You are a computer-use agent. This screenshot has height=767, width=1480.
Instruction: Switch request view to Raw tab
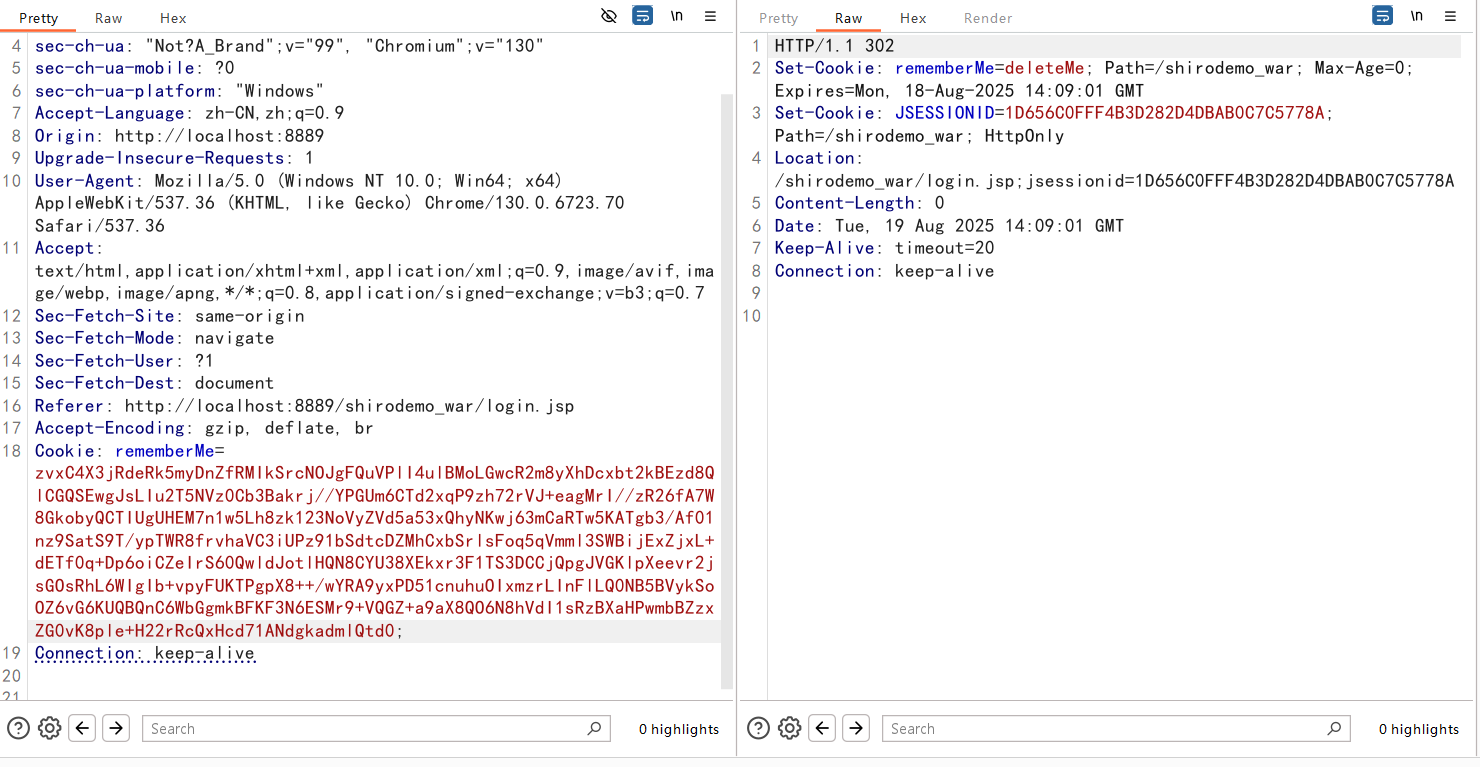(x=109, y=18)
